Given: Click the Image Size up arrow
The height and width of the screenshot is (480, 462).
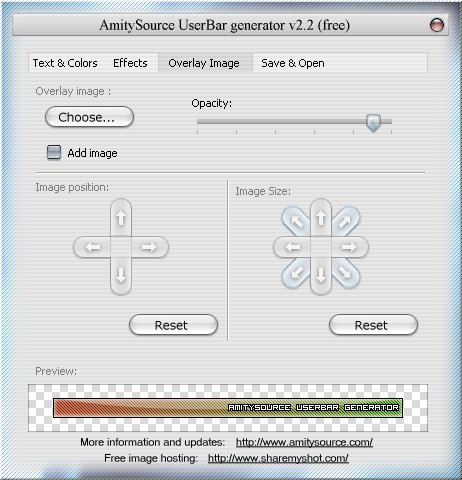Looking at the screenshot, I should tap(321, 218).
